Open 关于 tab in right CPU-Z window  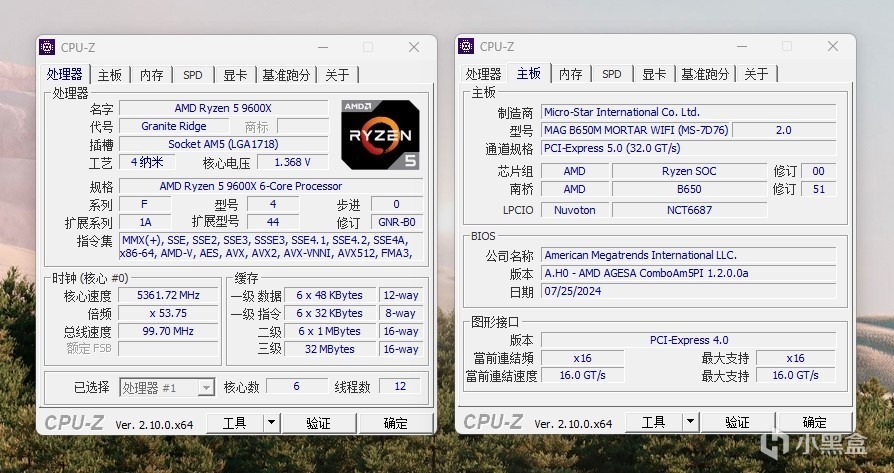756,74
